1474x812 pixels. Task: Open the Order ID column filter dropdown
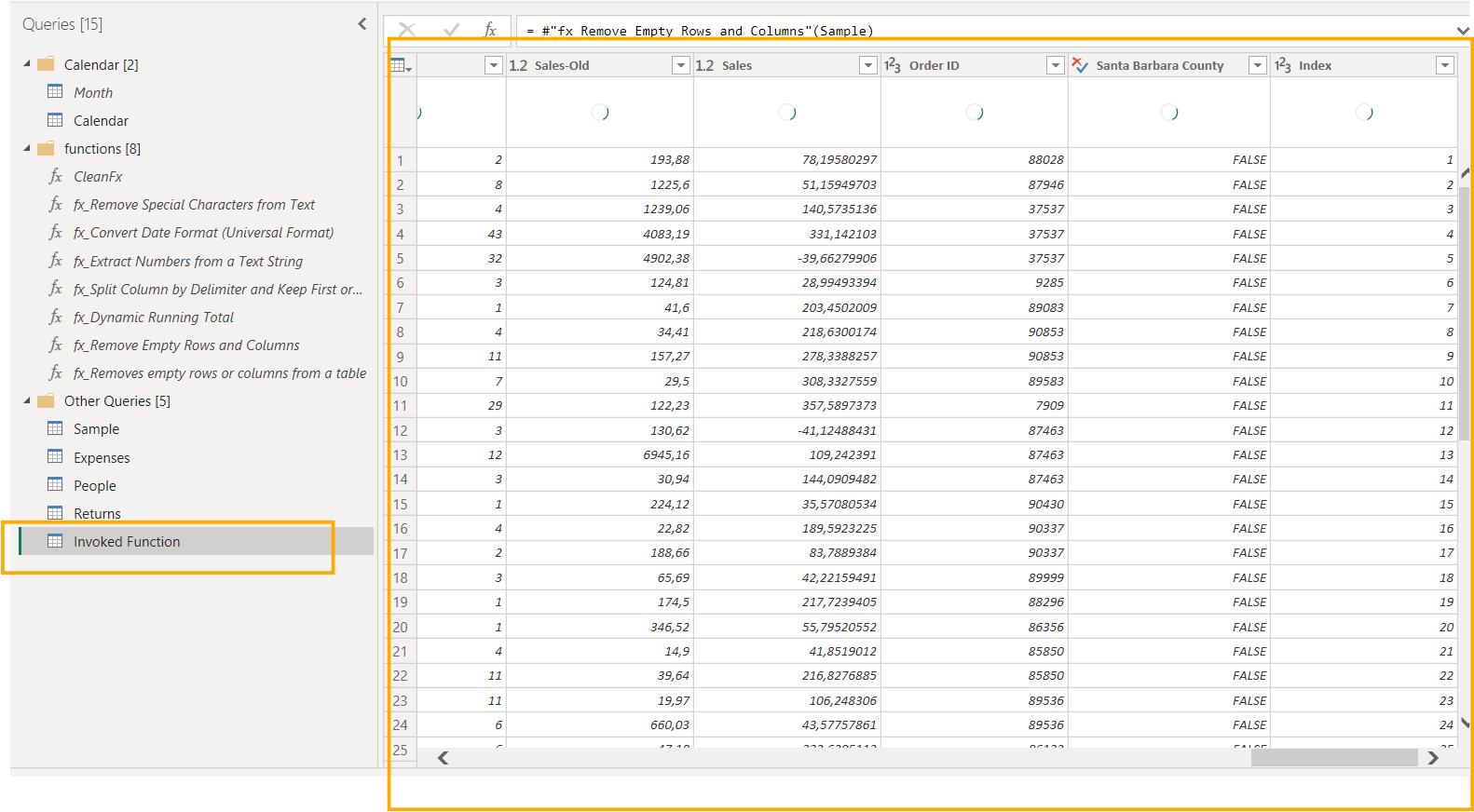click(1056, 65)
